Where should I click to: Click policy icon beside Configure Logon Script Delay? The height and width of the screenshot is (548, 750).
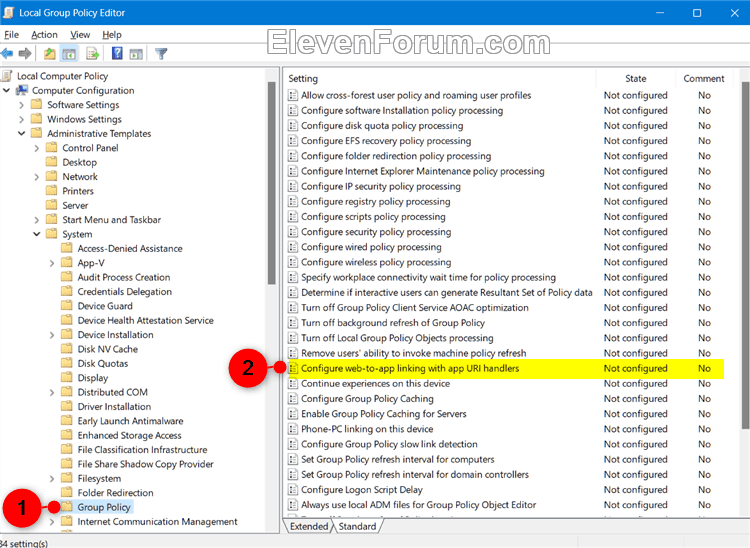[293, 490]
